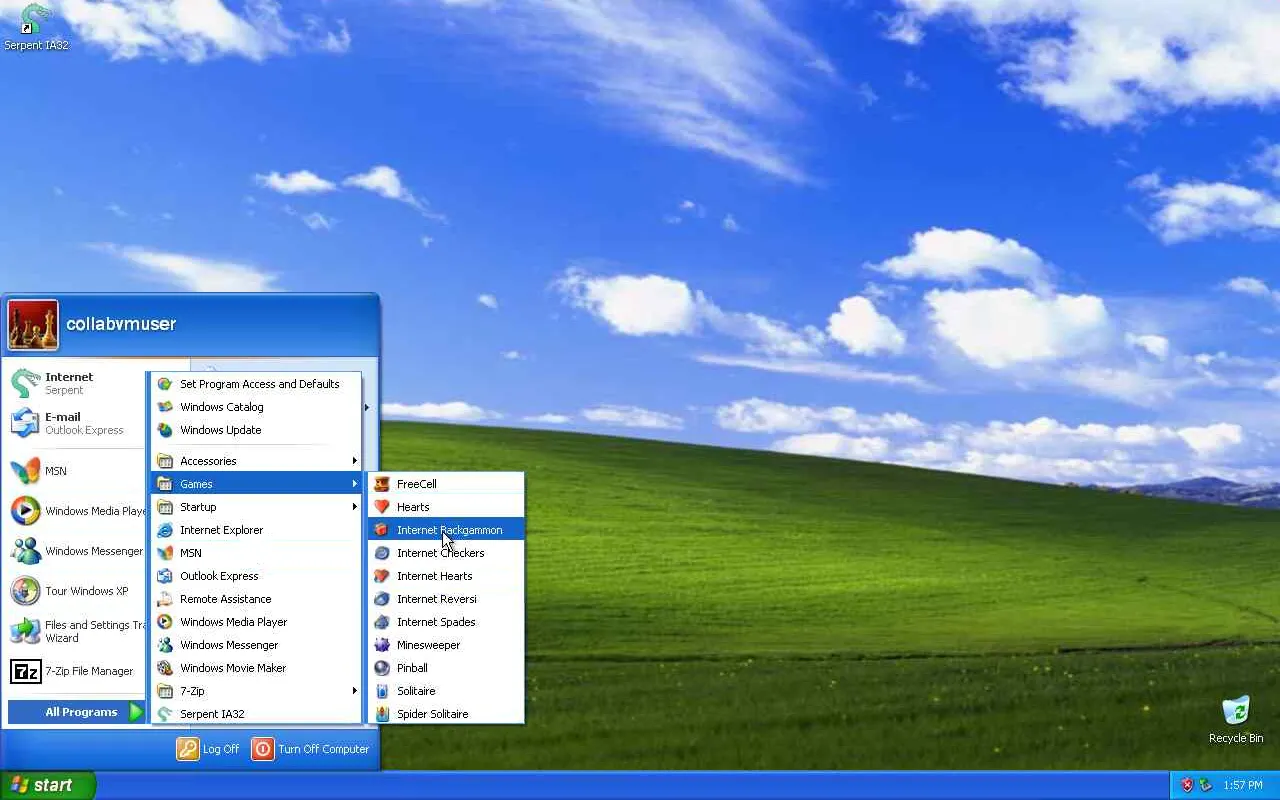Select Internet Hearts from the Games submenu
This screenshot has height=800, width=1280.
[x=447, y=576]
